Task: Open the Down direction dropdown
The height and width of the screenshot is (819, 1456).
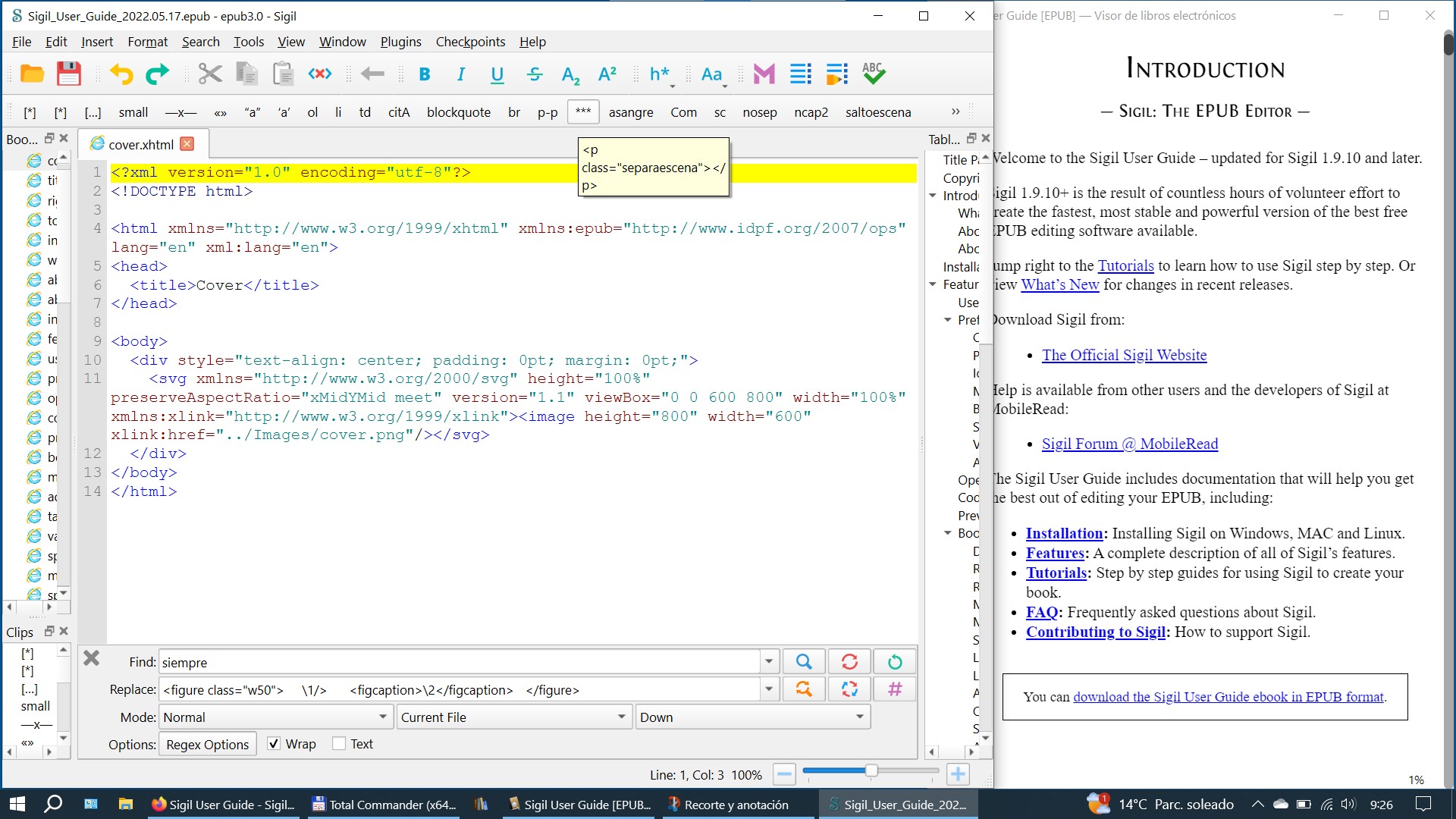Action: tap(753, 717)
